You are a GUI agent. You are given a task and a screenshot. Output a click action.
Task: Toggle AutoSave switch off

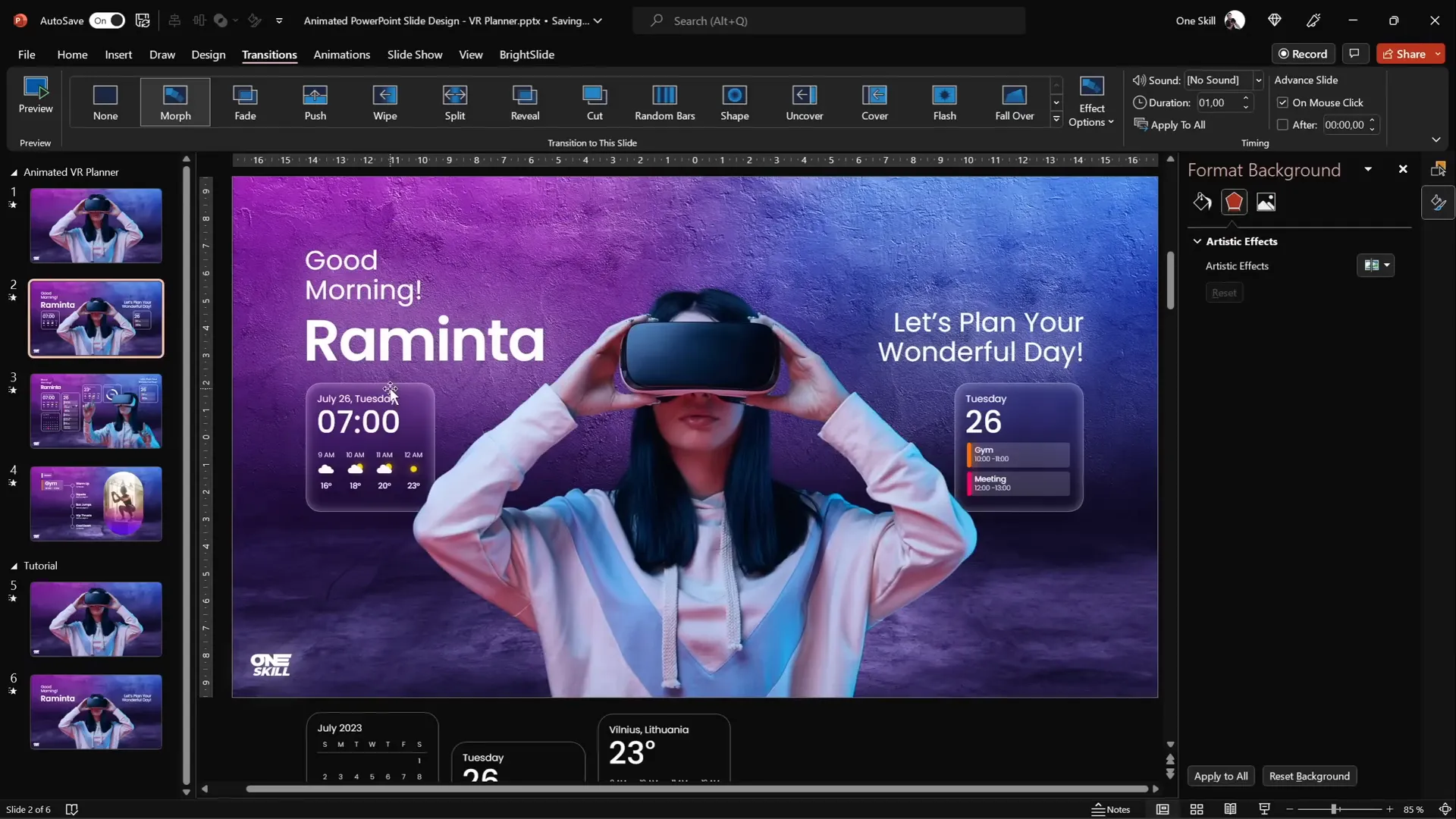(107, 20)
